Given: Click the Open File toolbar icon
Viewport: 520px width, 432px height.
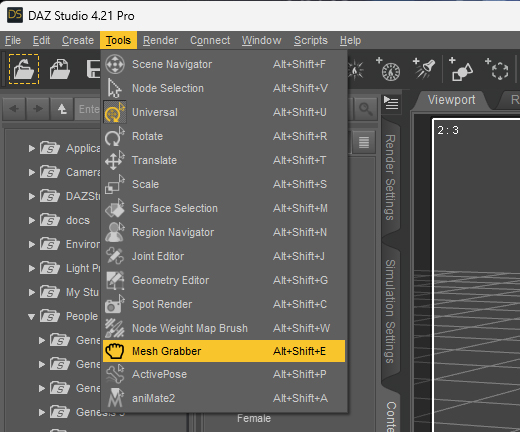Looking at the screenshot, I should (x=24, y=69).
